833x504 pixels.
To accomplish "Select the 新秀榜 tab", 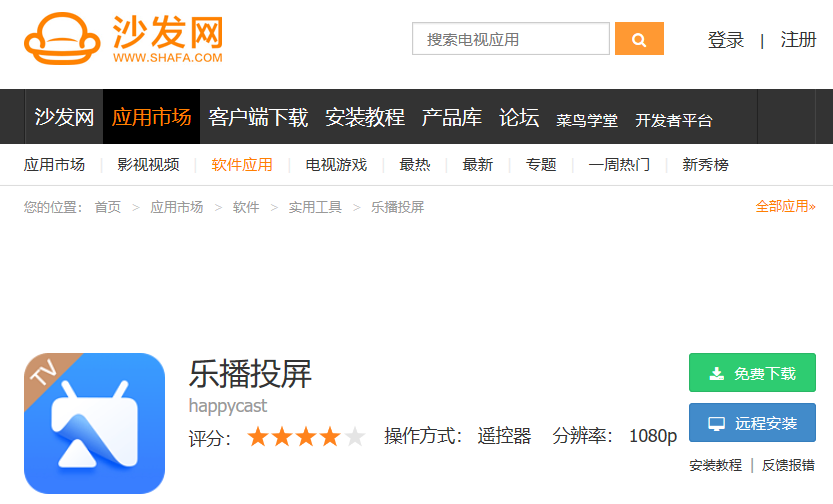I will [x=706, y=165].
